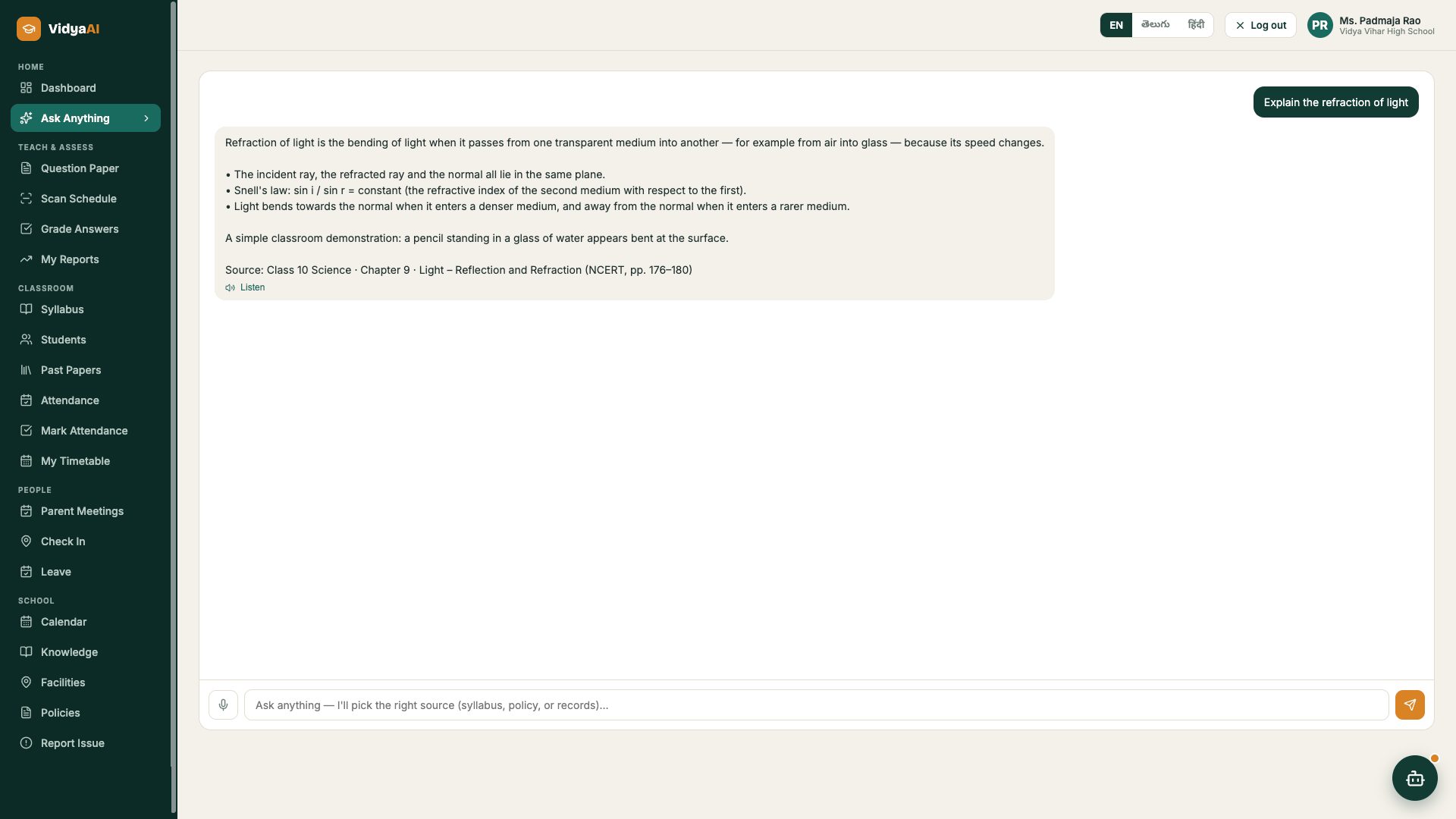Click the Question Paper document icon
This screenshot has height=819, width=1456.
tap(26, 168)
